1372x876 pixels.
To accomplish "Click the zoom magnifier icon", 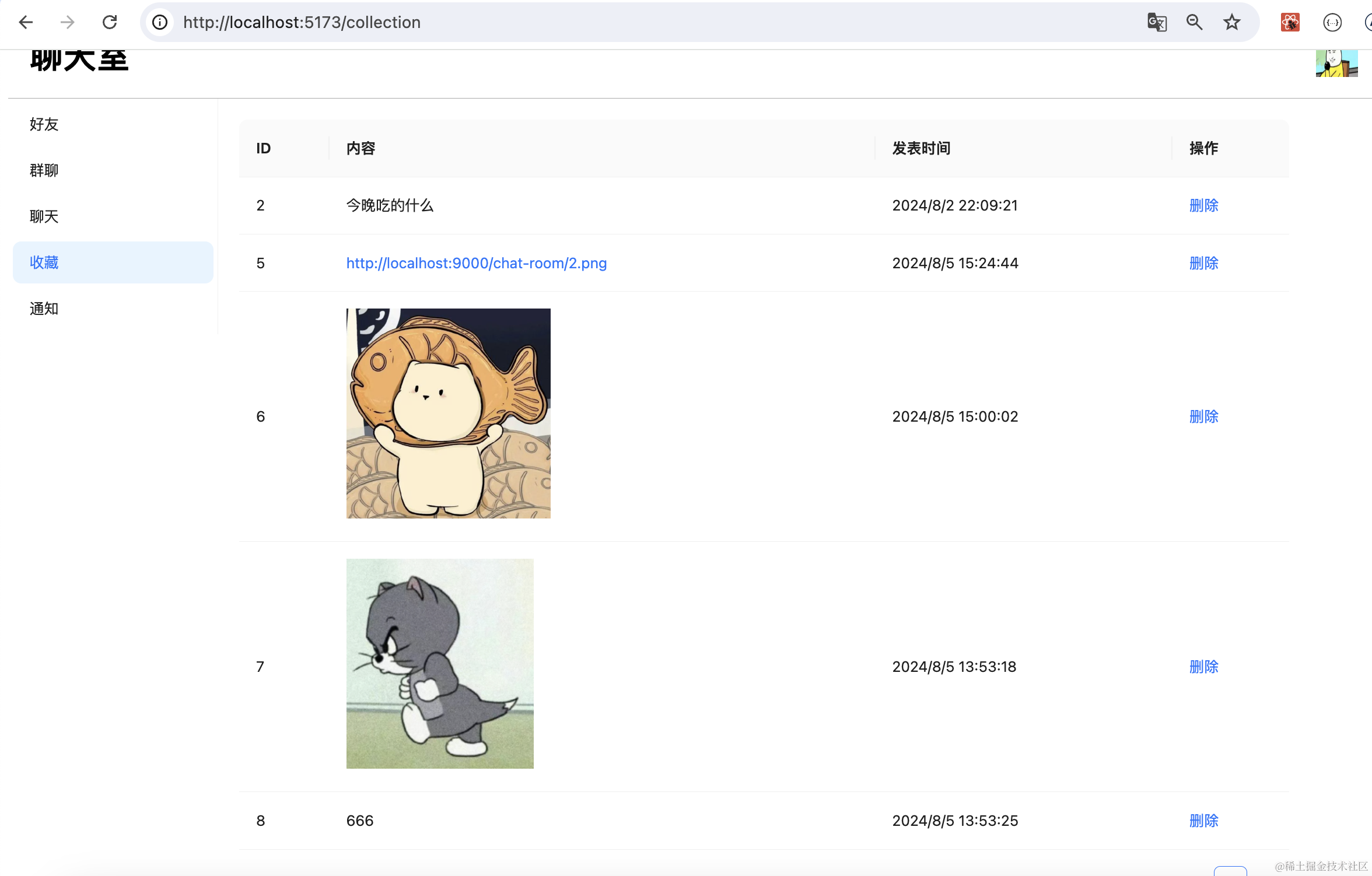I will tap(1194, 22).
